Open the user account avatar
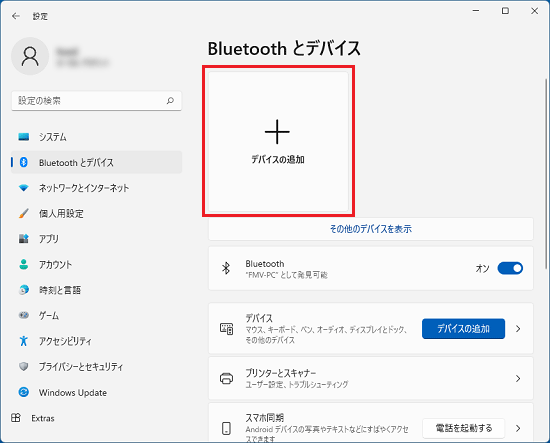Image resolution: width=550 pixels, height=443 pixels. pos(30,56)
